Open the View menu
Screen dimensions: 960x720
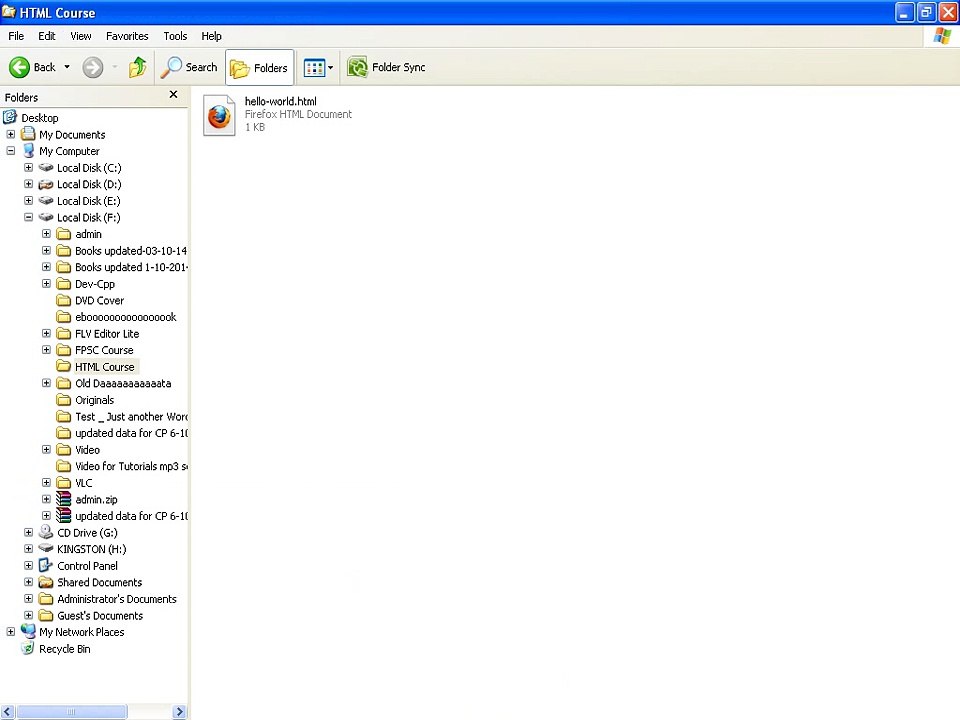[x=81, y=36]
